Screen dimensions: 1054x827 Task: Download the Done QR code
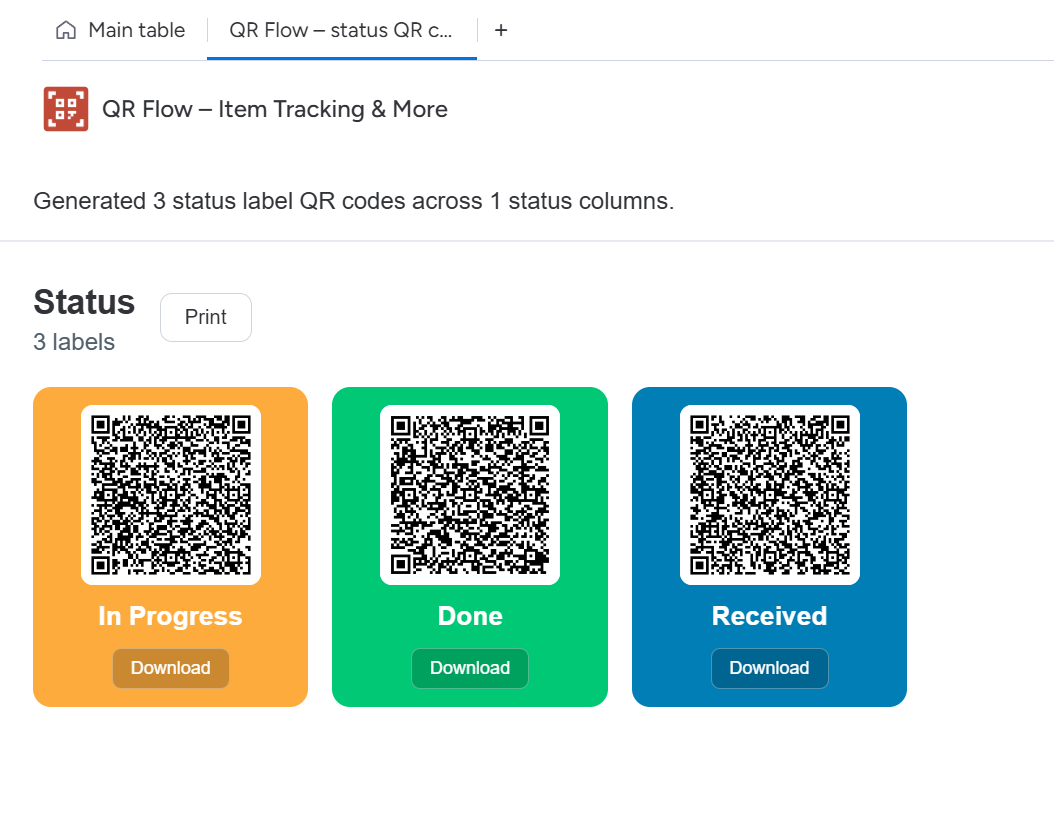pos(469,668)
